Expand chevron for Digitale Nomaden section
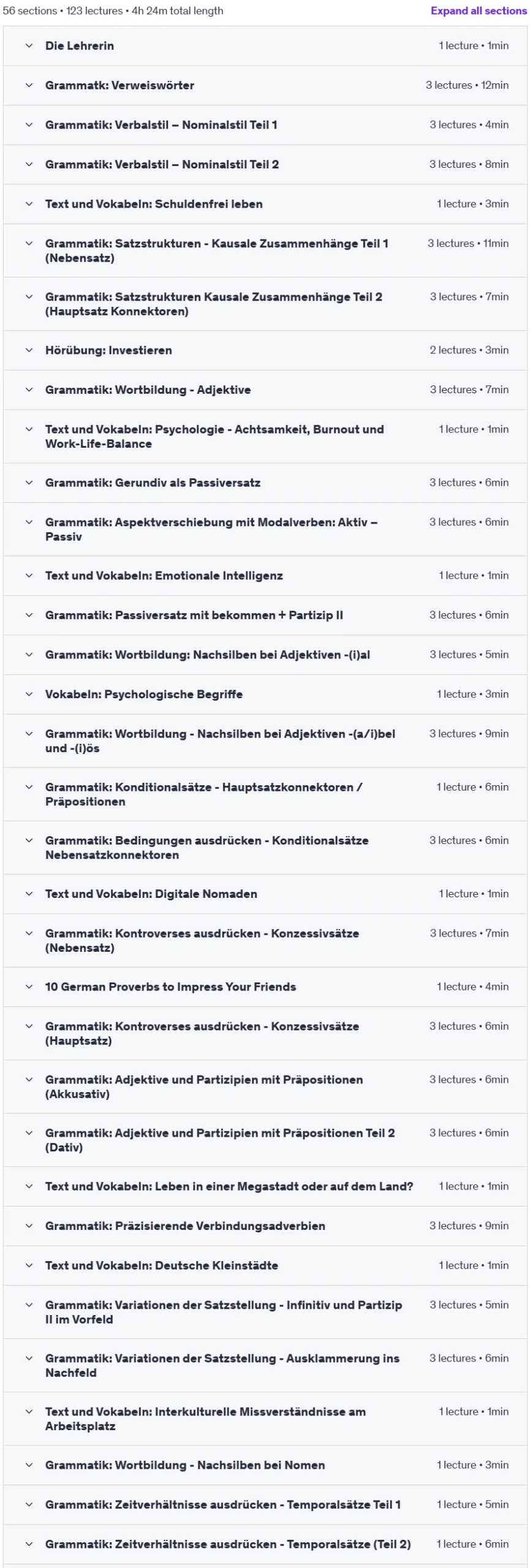530x1568 pixels. [x=29, y=894]
